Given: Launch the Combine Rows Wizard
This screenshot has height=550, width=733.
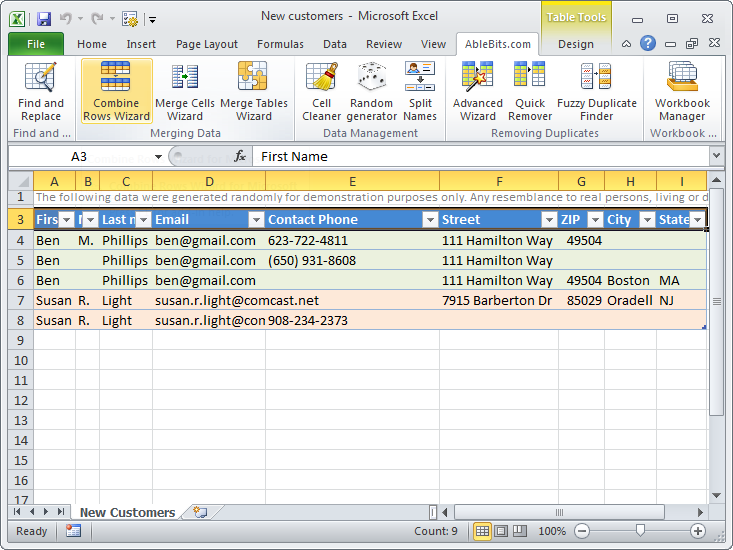Looking at the screenshot, I should point(116,91).
